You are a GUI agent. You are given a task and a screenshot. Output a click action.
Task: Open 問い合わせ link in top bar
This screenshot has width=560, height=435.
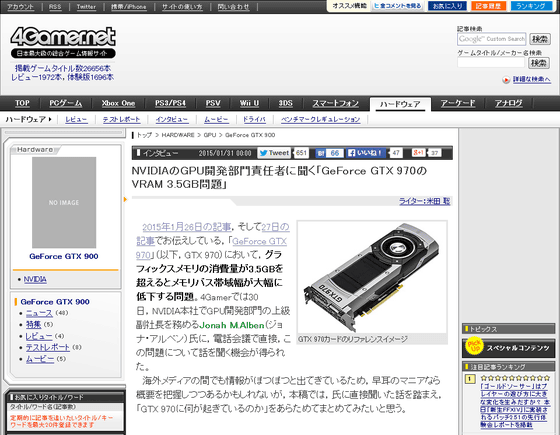(234, 6)
